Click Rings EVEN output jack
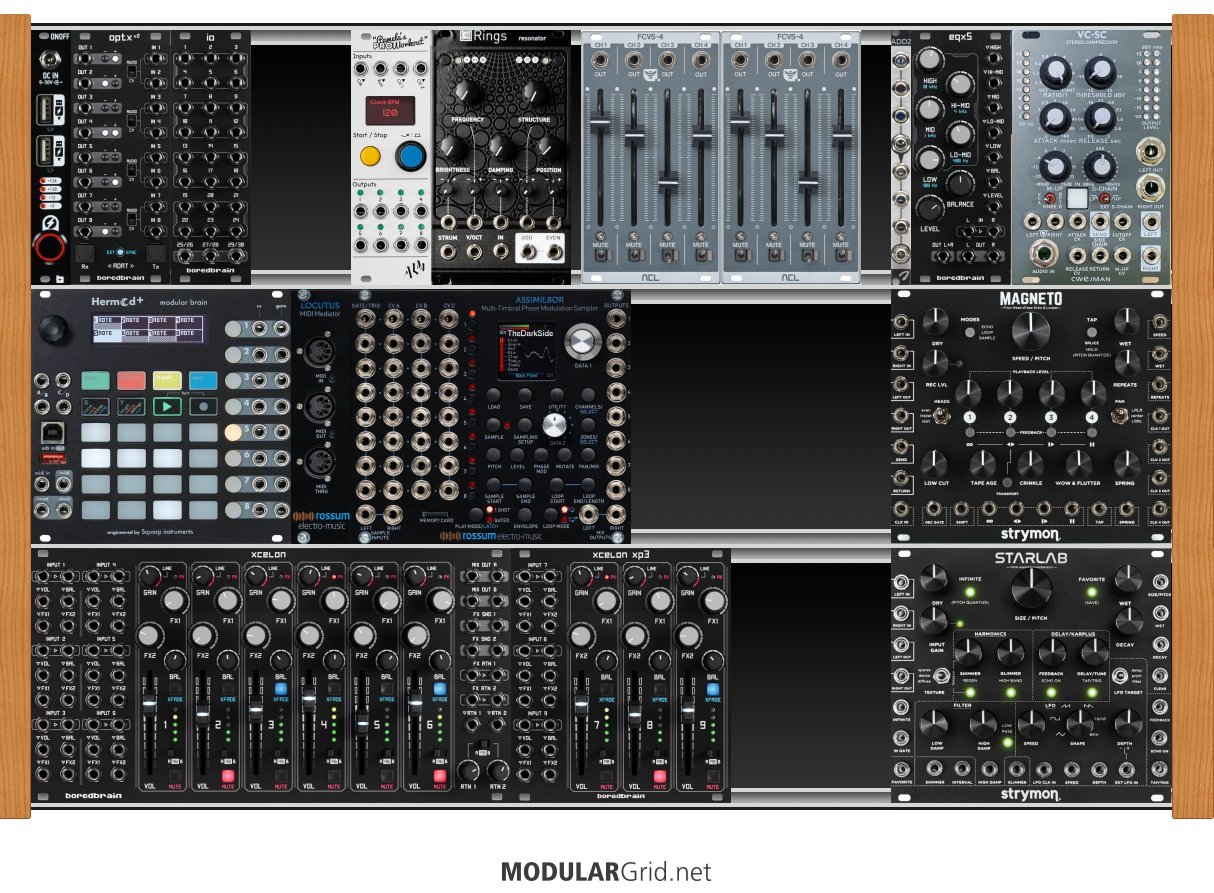This screenshot has width=1214, height=893. coord(554,252)
